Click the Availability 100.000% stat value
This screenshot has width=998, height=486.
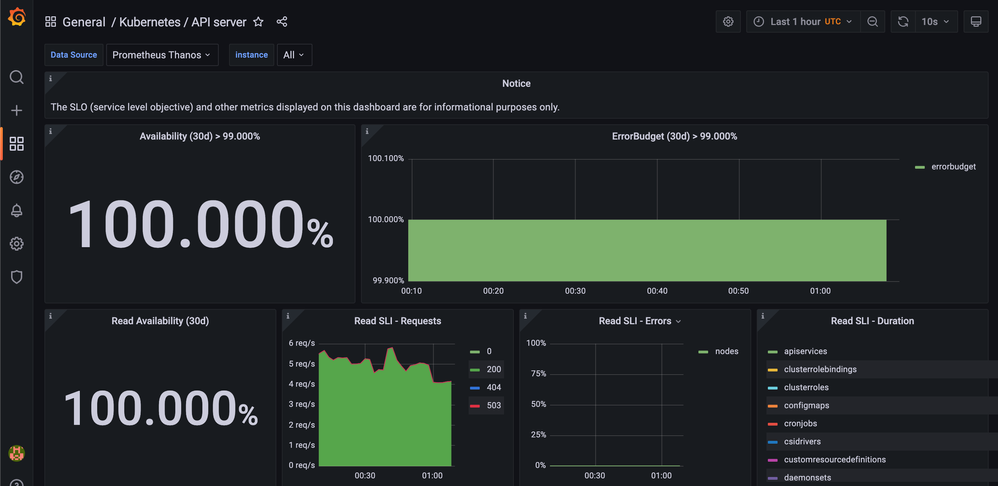point(200,225)
